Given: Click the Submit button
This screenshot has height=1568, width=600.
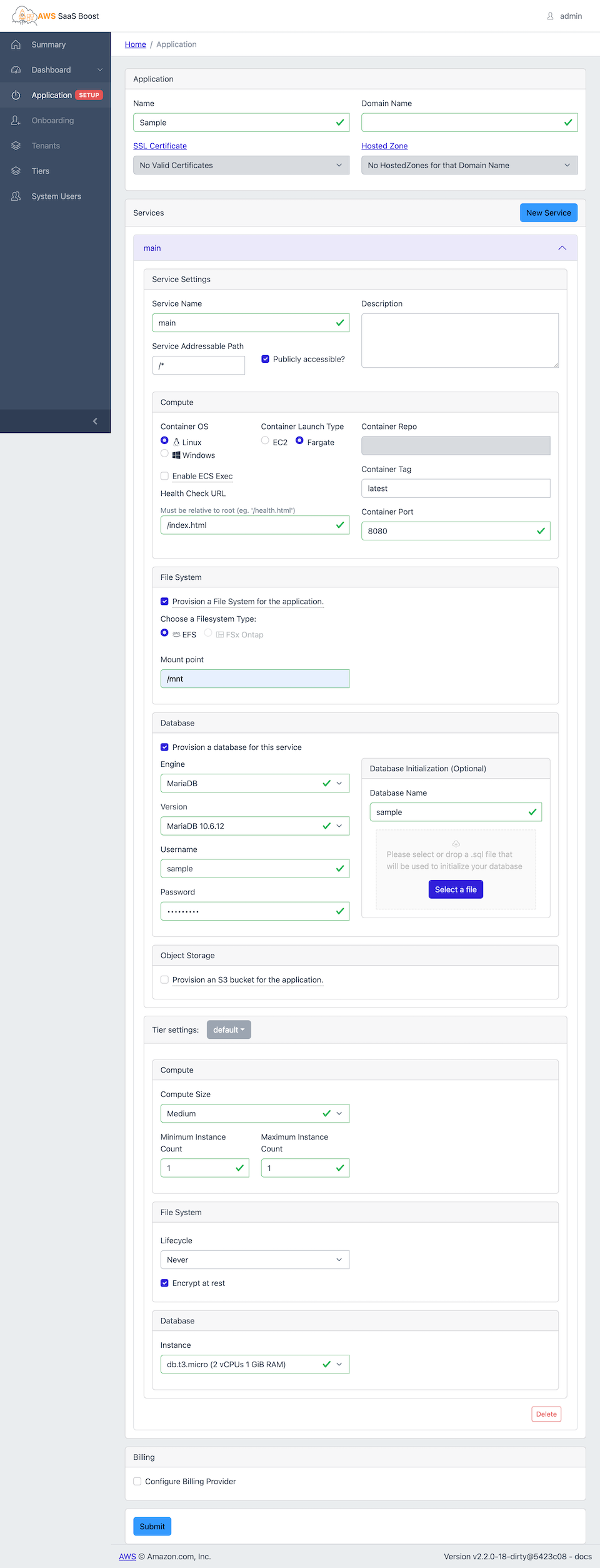Looking at the screenshot, I should (152, 1526).
